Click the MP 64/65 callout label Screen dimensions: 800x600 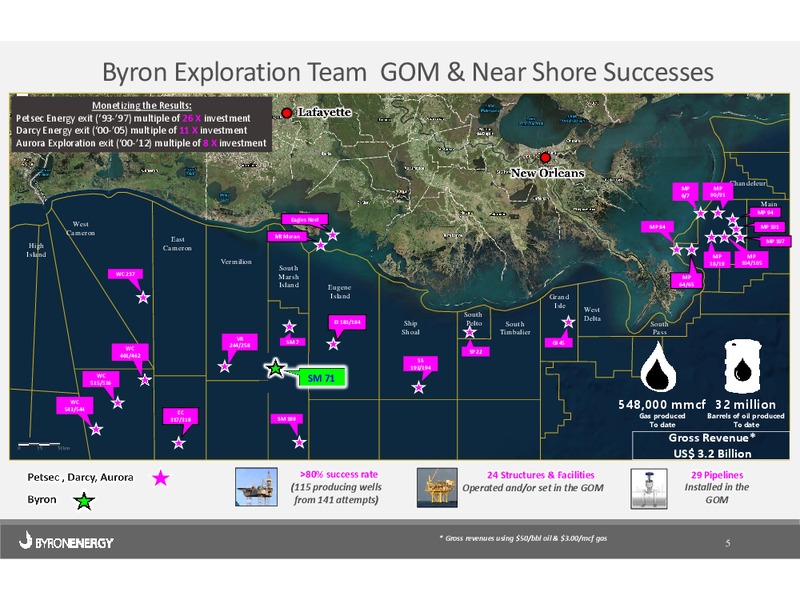click(x=686, y=281)
